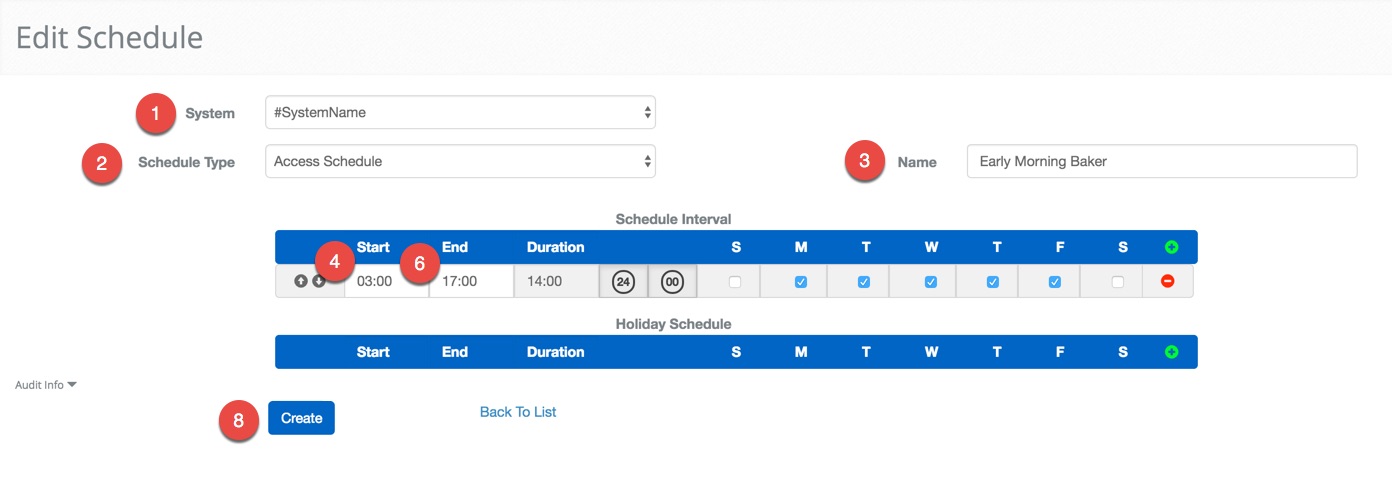The image size is (1392, 477).
Task: Click the move interval up arrow icon
Action: [x=301, y=281]
